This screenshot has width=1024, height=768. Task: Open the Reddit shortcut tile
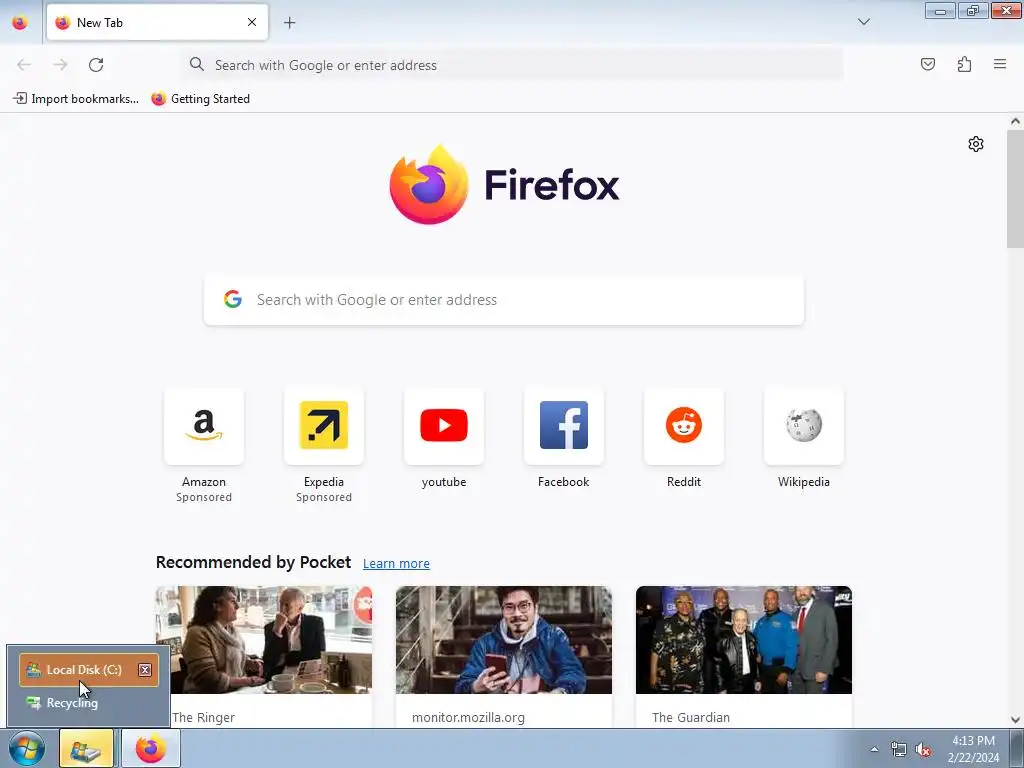684,426
